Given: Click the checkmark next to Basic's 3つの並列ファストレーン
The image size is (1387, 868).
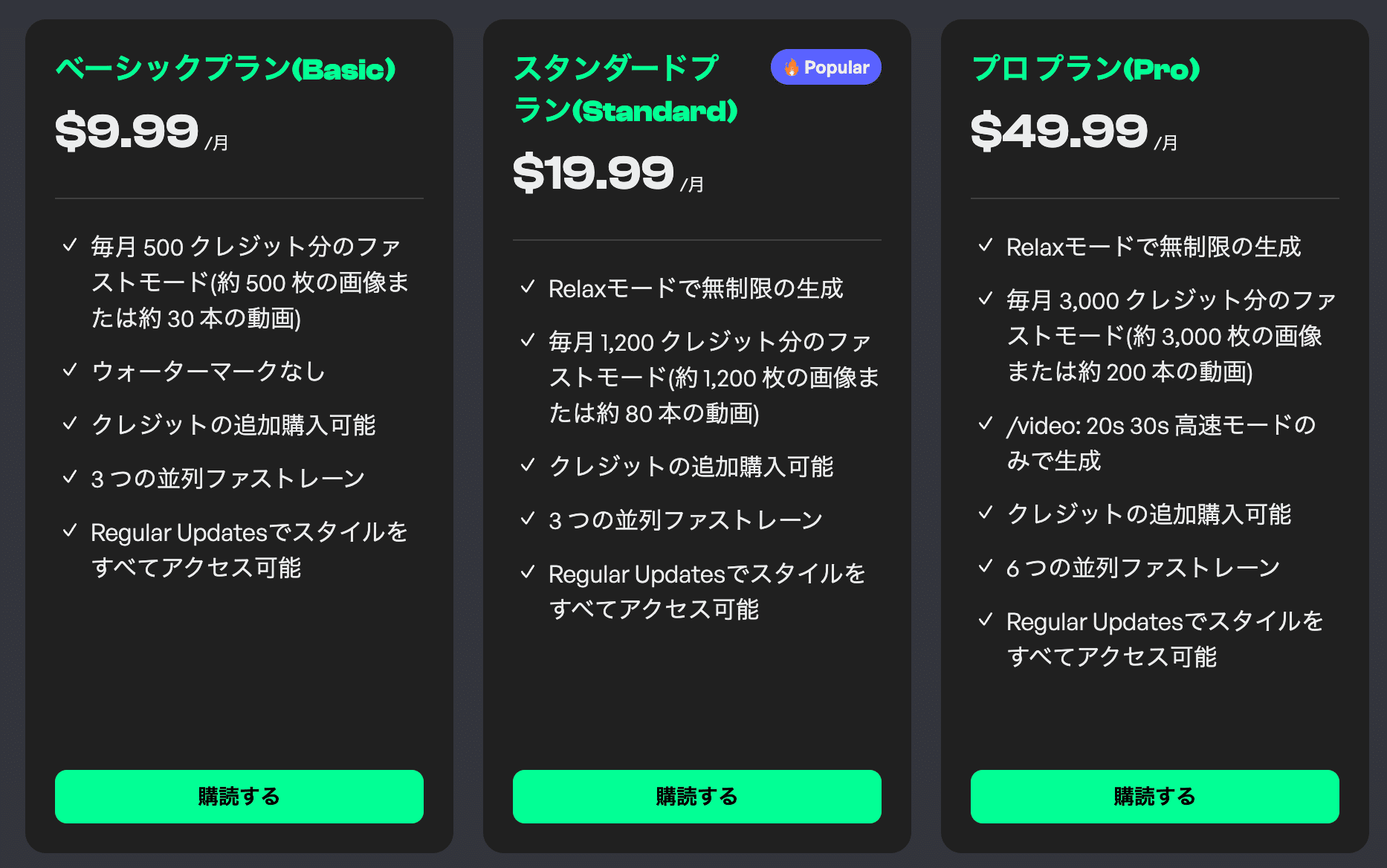Looking at the screenshot, I should (x=70, y=477).
